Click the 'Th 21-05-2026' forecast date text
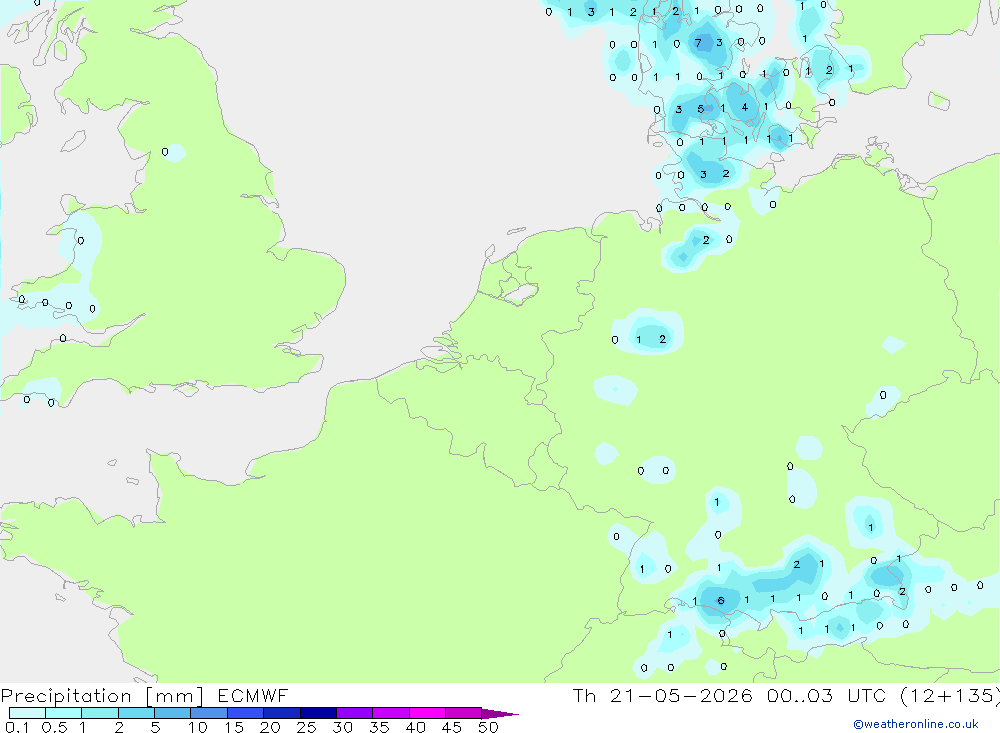 coord(663,696)
